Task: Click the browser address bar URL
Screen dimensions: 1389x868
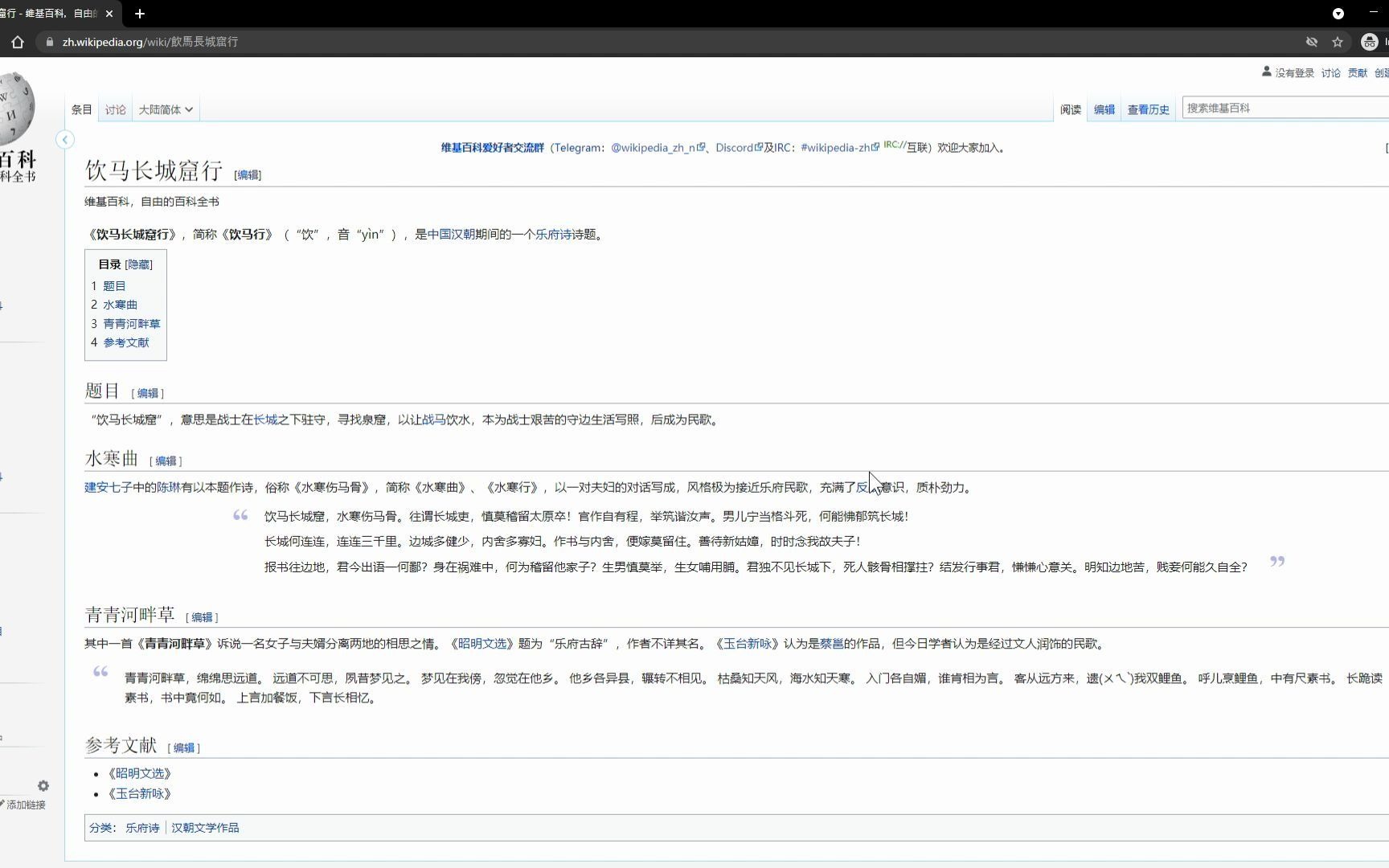Action: click(x=150, y=42)
